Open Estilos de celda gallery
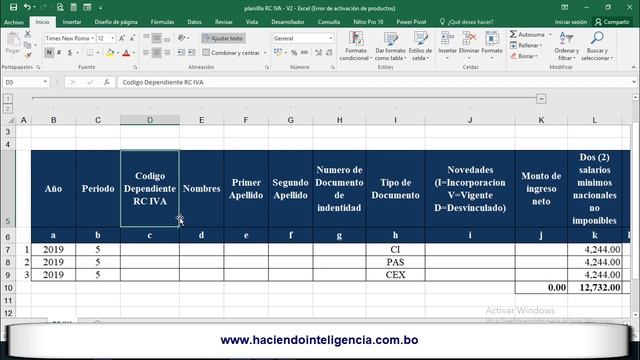This screenshot has width=640, height=360. tap(420, 46)
